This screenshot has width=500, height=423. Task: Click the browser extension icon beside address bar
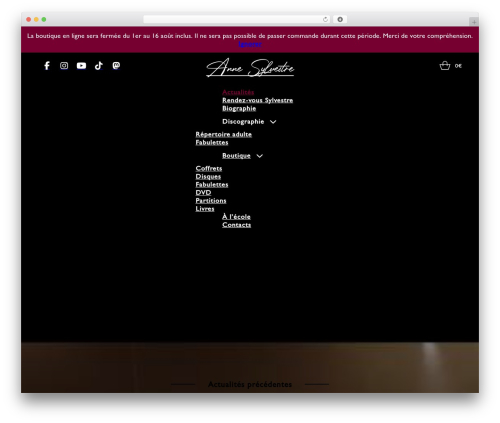click(340, 19)
